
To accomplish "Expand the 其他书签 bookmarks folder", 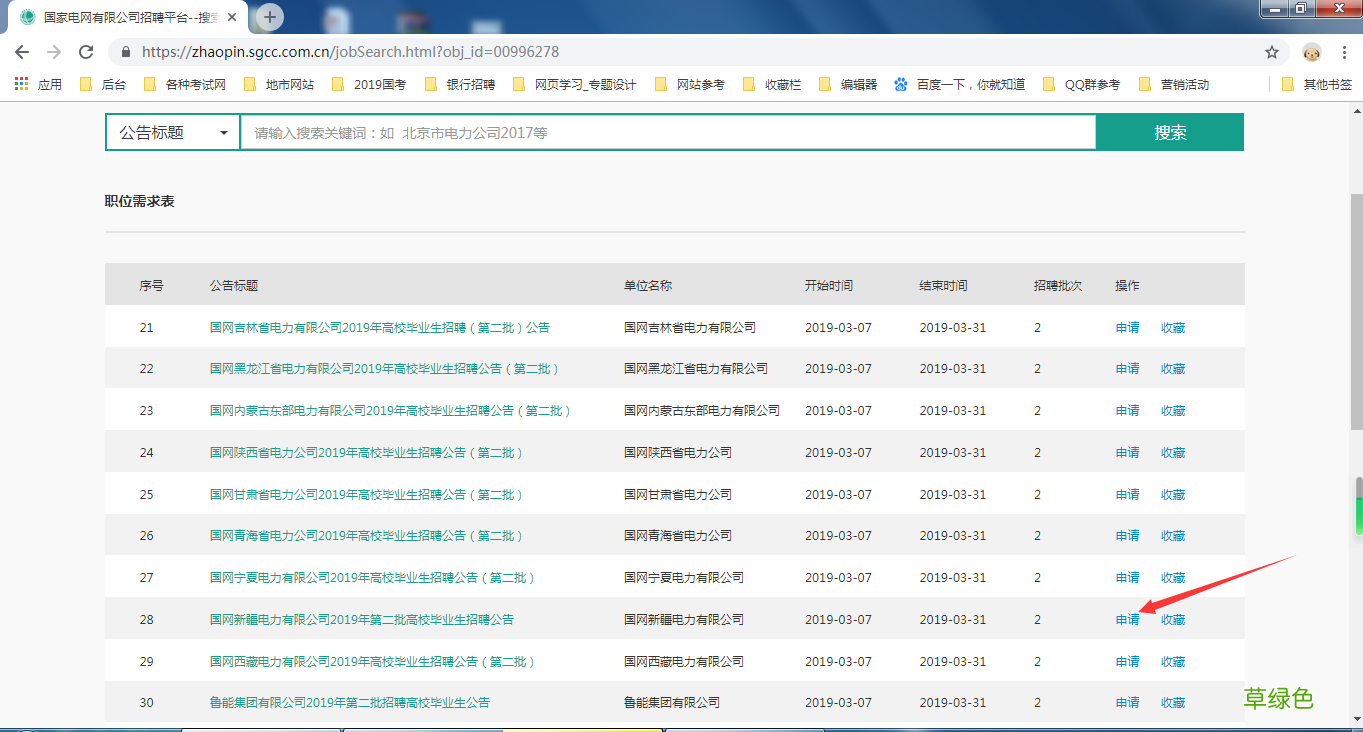I will pos(1320,84).
